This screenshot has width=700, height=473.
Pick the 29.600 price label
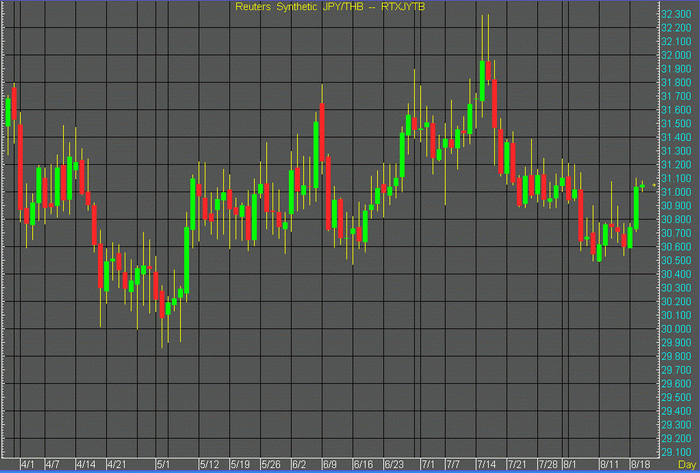[676, 384]
